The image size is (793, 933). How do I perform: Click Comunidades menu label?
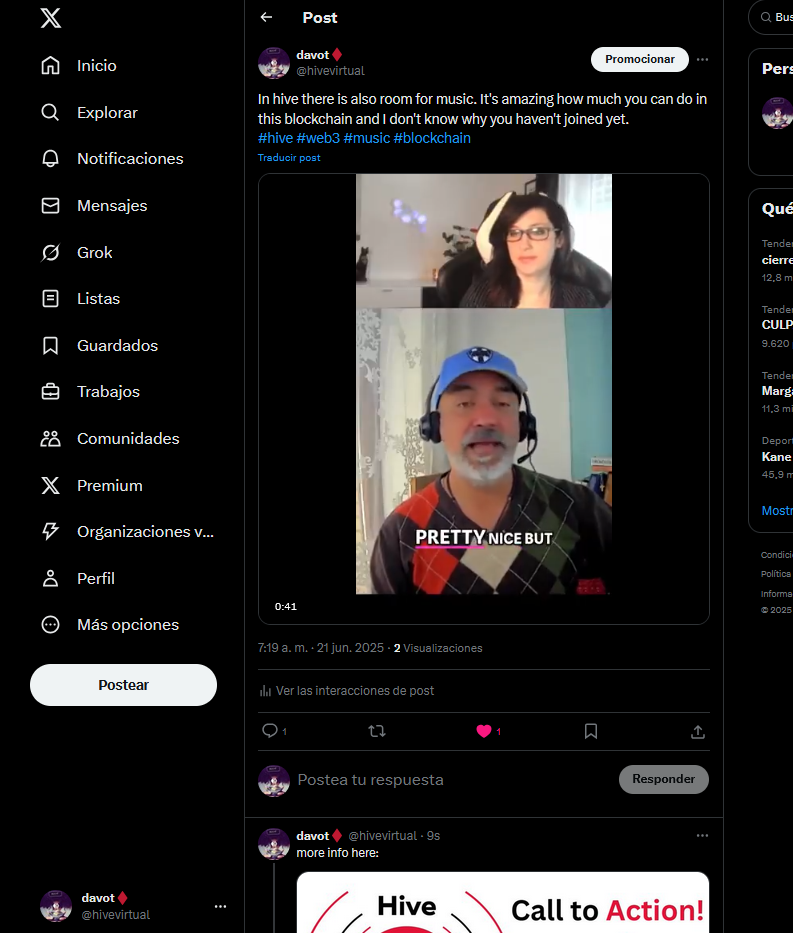click(128, 439)
